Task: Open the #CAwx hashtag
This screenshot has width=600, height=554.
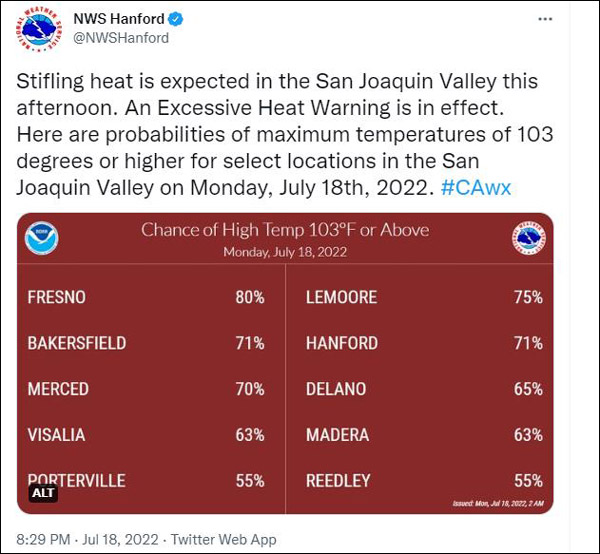Action: point(476,188)
